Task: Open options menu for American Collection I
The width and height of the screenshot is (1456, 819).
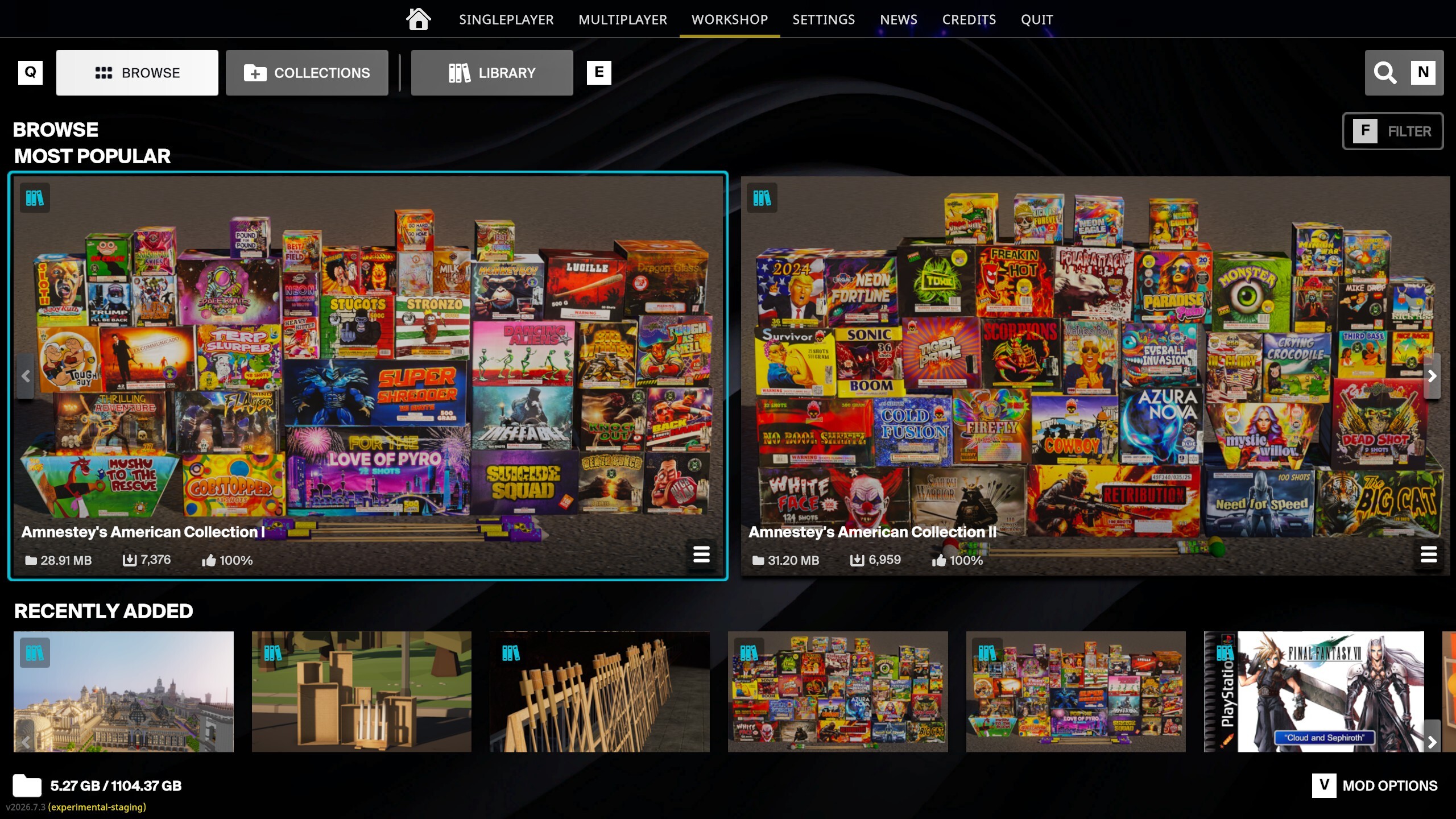Action: pyautogui.click(x=701, y=554)
